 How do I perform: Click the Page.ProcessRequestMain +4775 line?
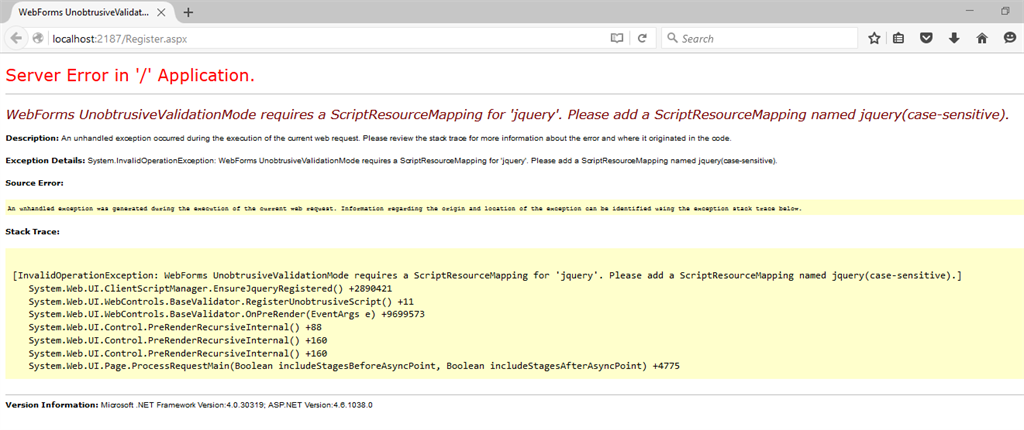[x=354, y=367]
